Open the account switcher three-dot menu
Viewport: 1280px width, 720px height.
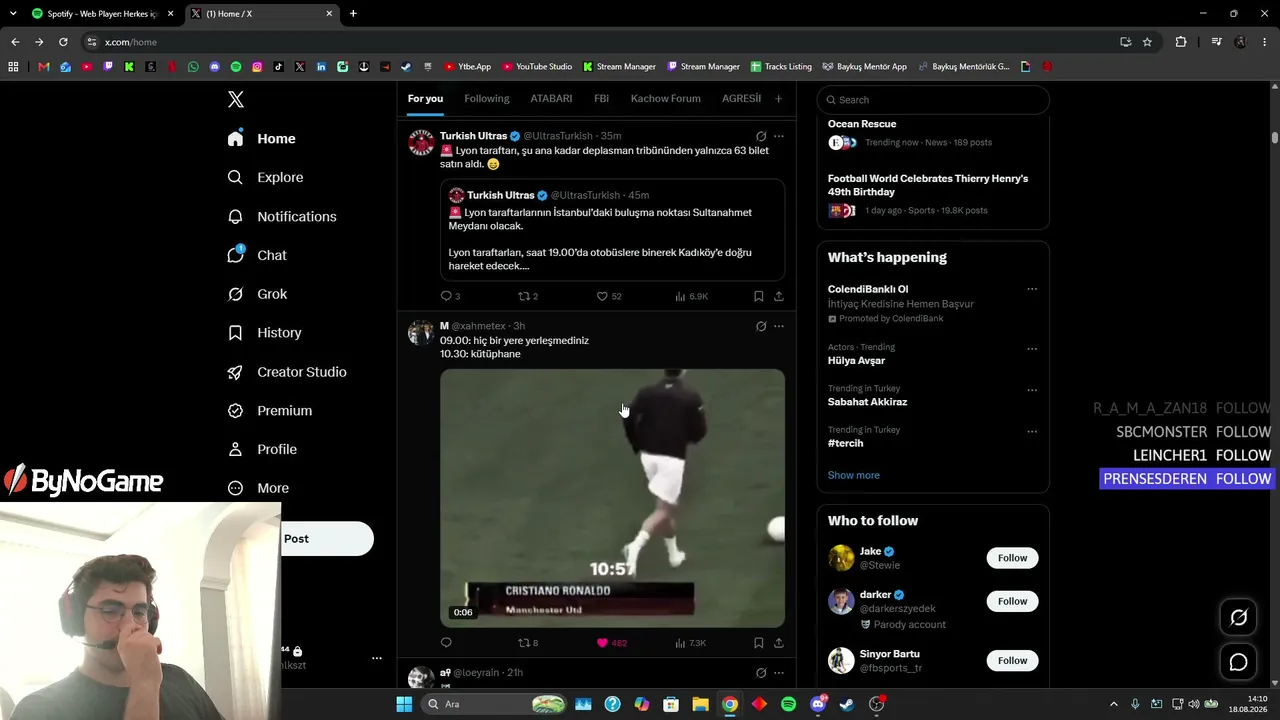377,658
